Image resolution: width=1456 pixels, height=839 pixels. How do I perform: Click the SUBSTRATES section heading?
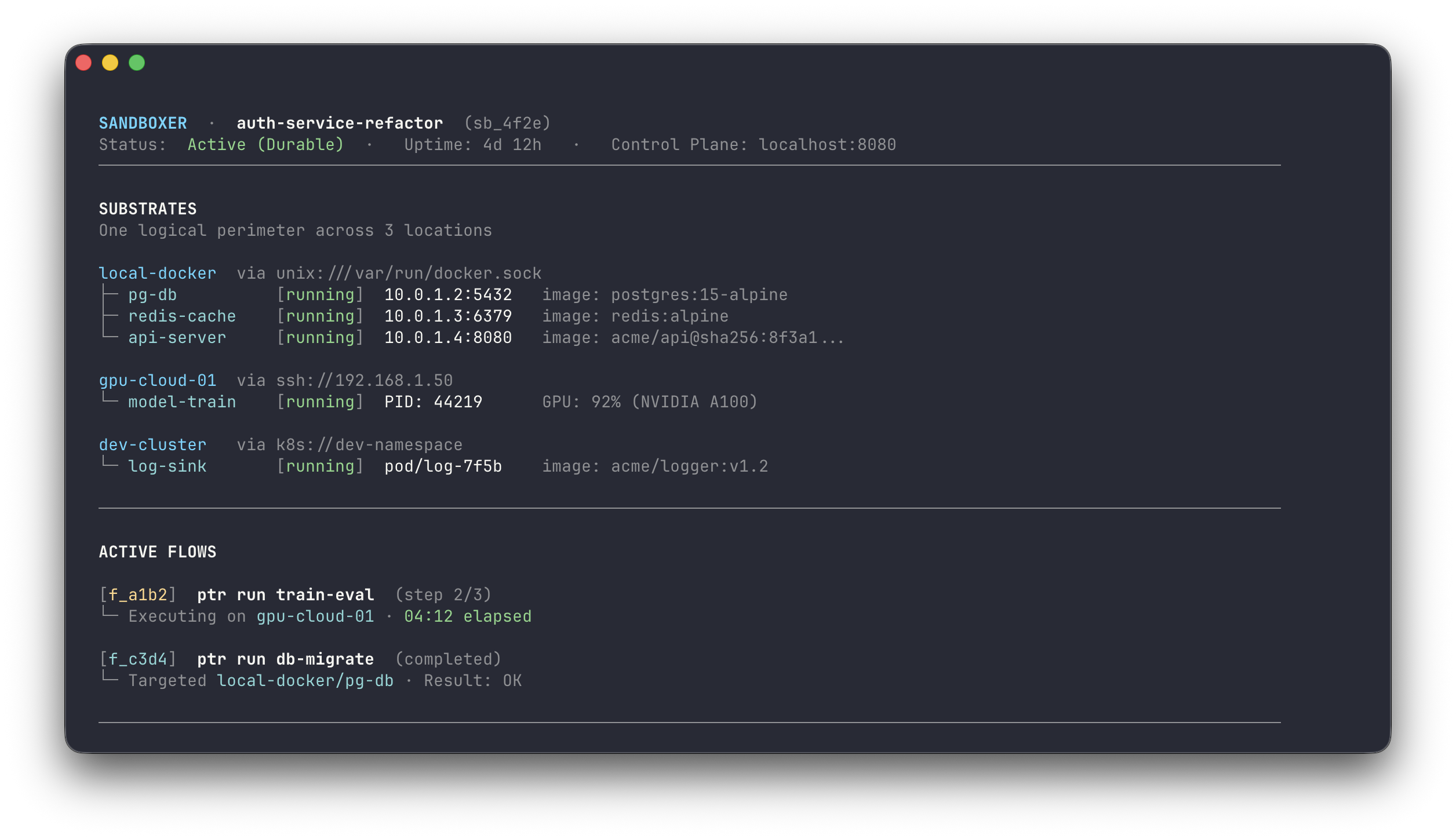click(x=148, y=209)
